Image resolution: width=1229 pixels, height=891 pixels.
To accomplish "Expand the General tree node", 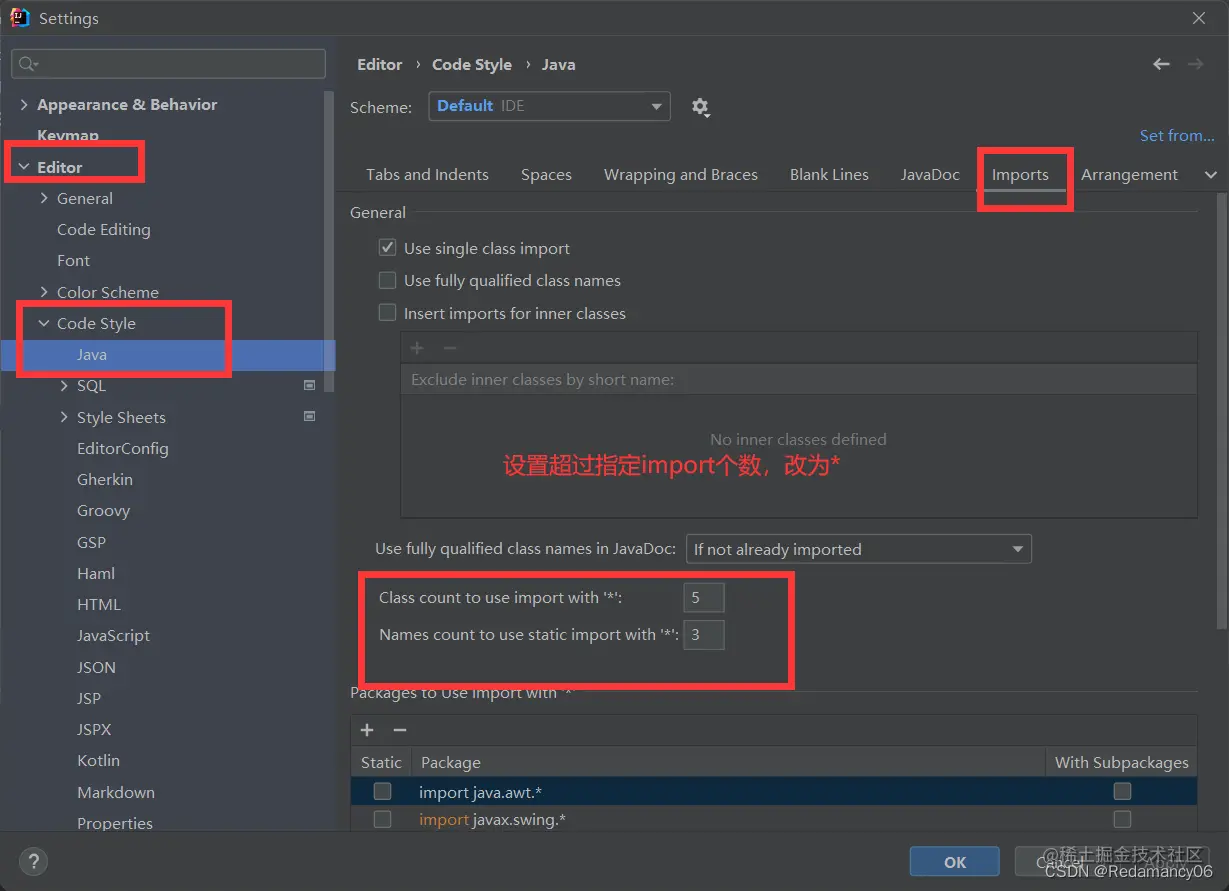I will [44, 198].
